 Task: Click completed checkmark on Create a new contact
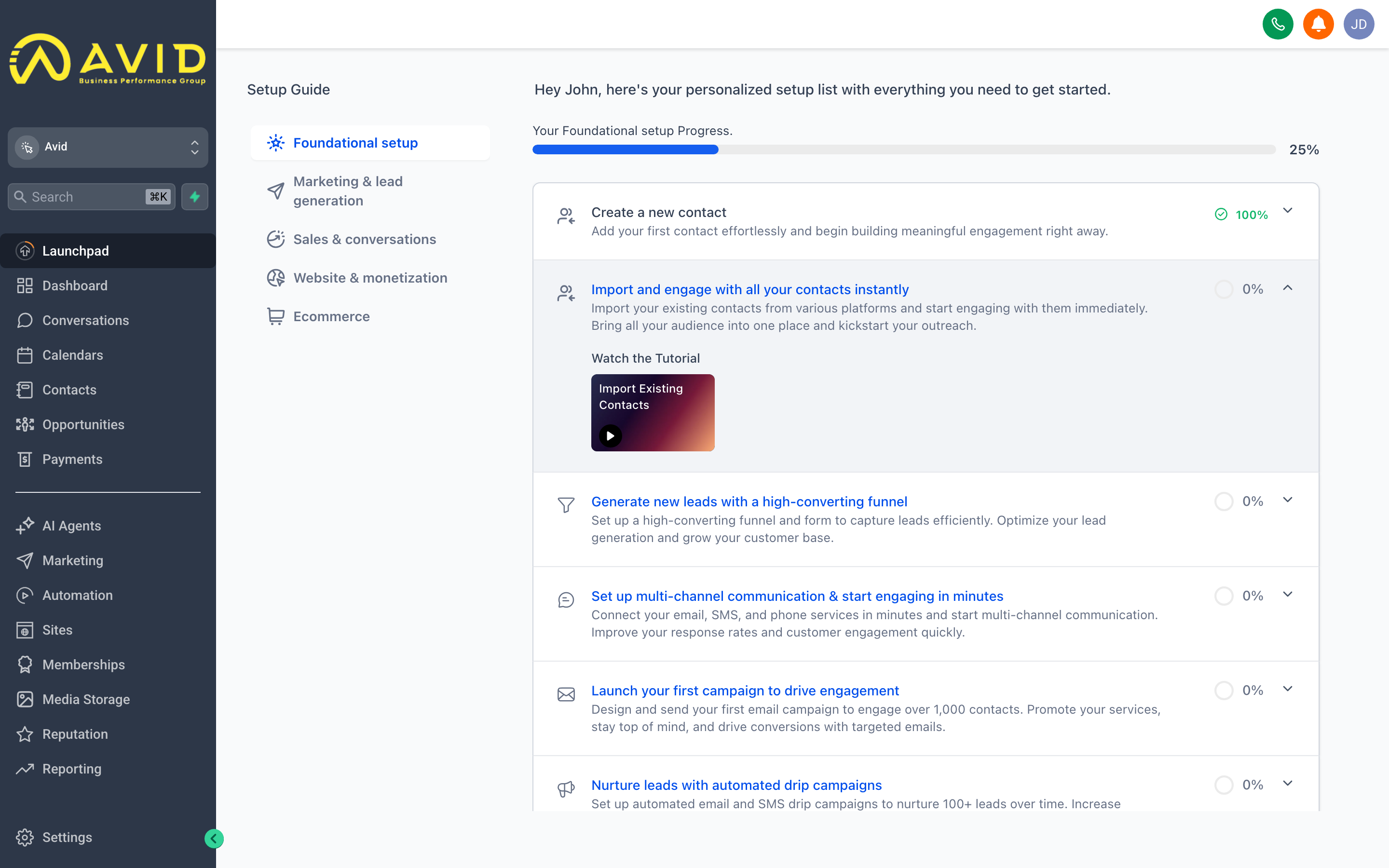pos(1221,215)
